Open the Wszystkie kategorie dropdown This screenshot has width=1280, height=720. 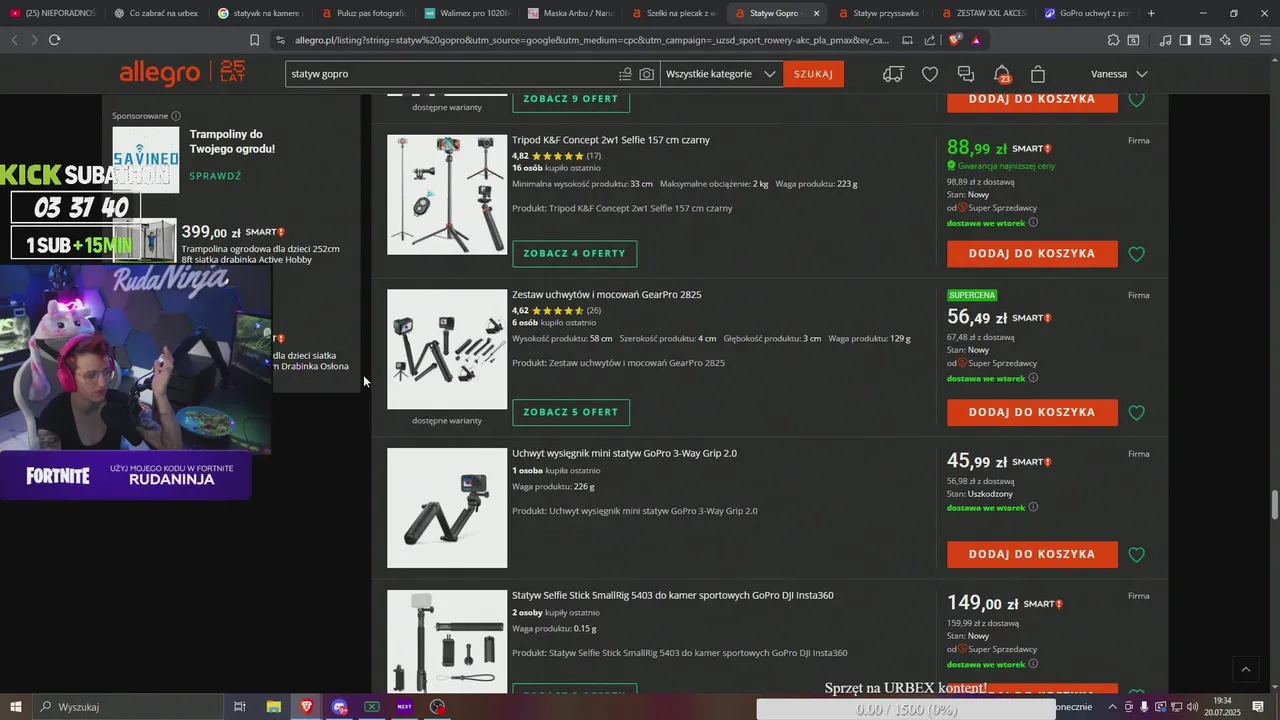point(721,74)
